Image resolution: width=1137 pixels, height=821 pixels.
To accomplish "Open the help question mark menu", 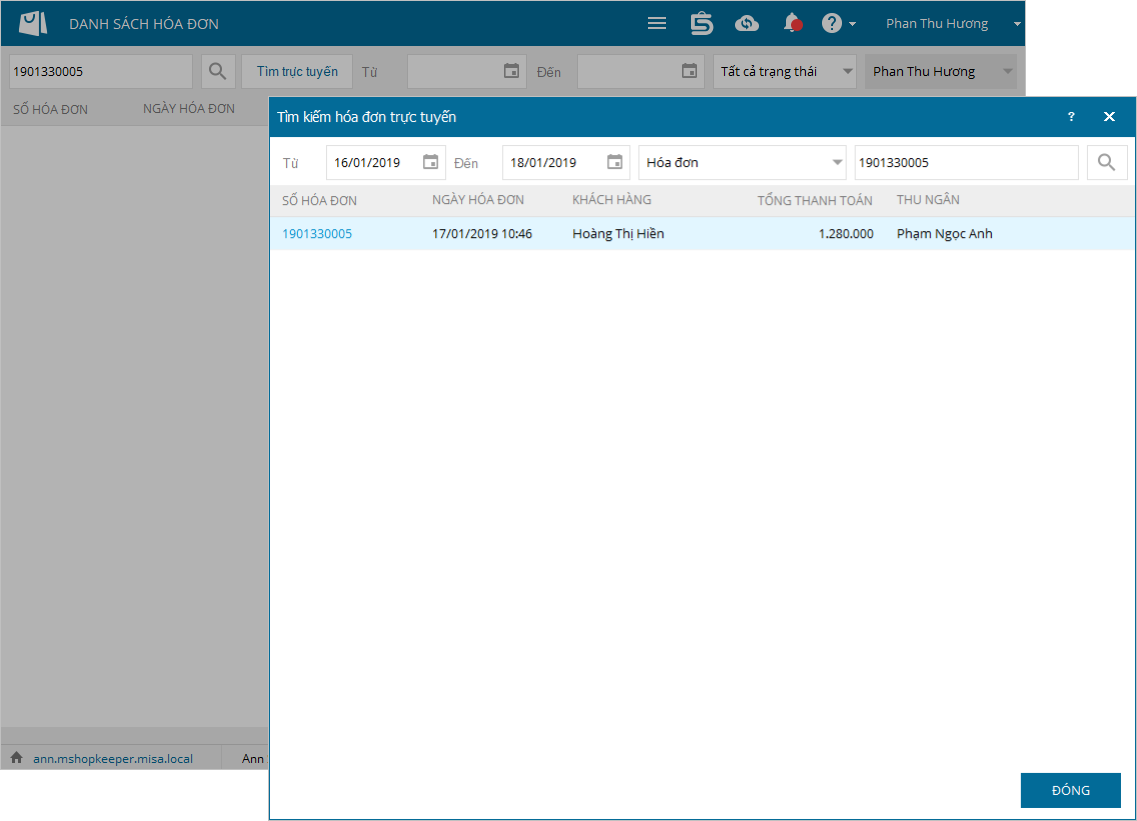I will coord(838,23).
